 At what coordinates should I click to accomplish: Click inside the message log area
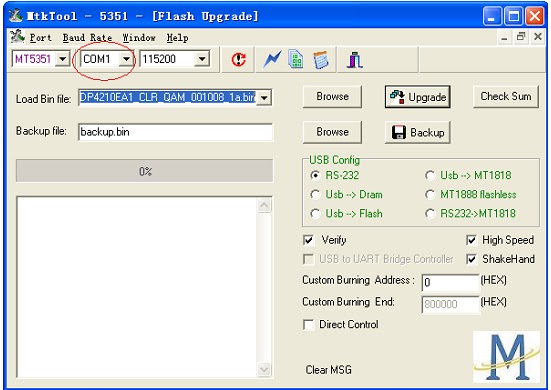(x=137, y=287)
